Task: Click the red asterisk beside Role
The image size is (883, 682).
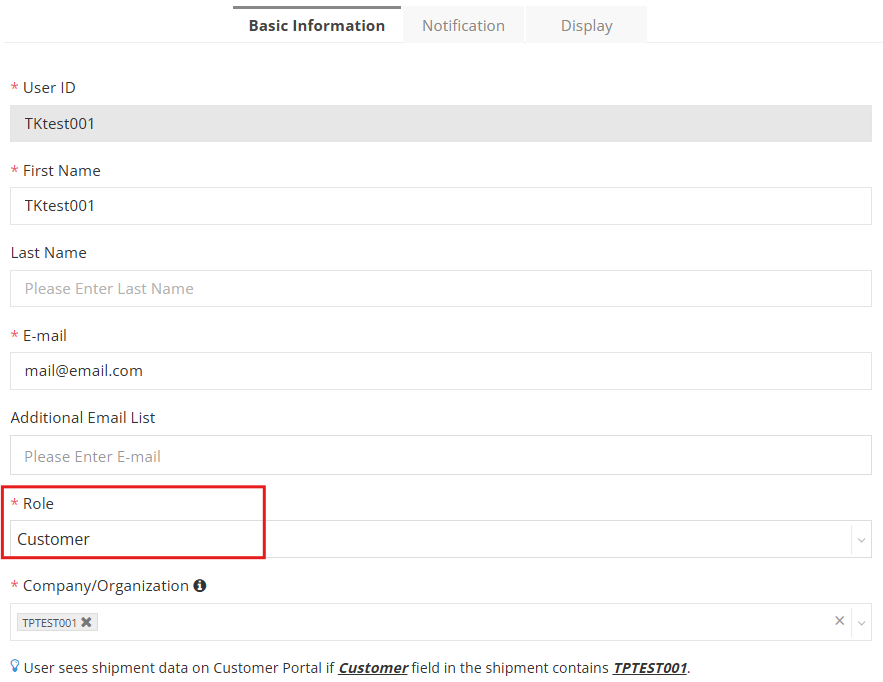Action: [x=15, y=503]
